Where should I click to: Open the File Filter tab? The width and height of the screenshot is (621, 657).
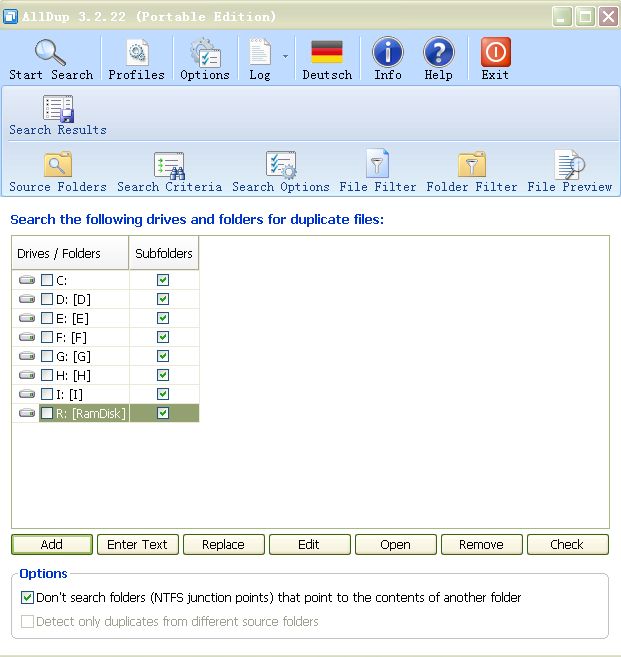pyautogui.click(x=378, y=166)
